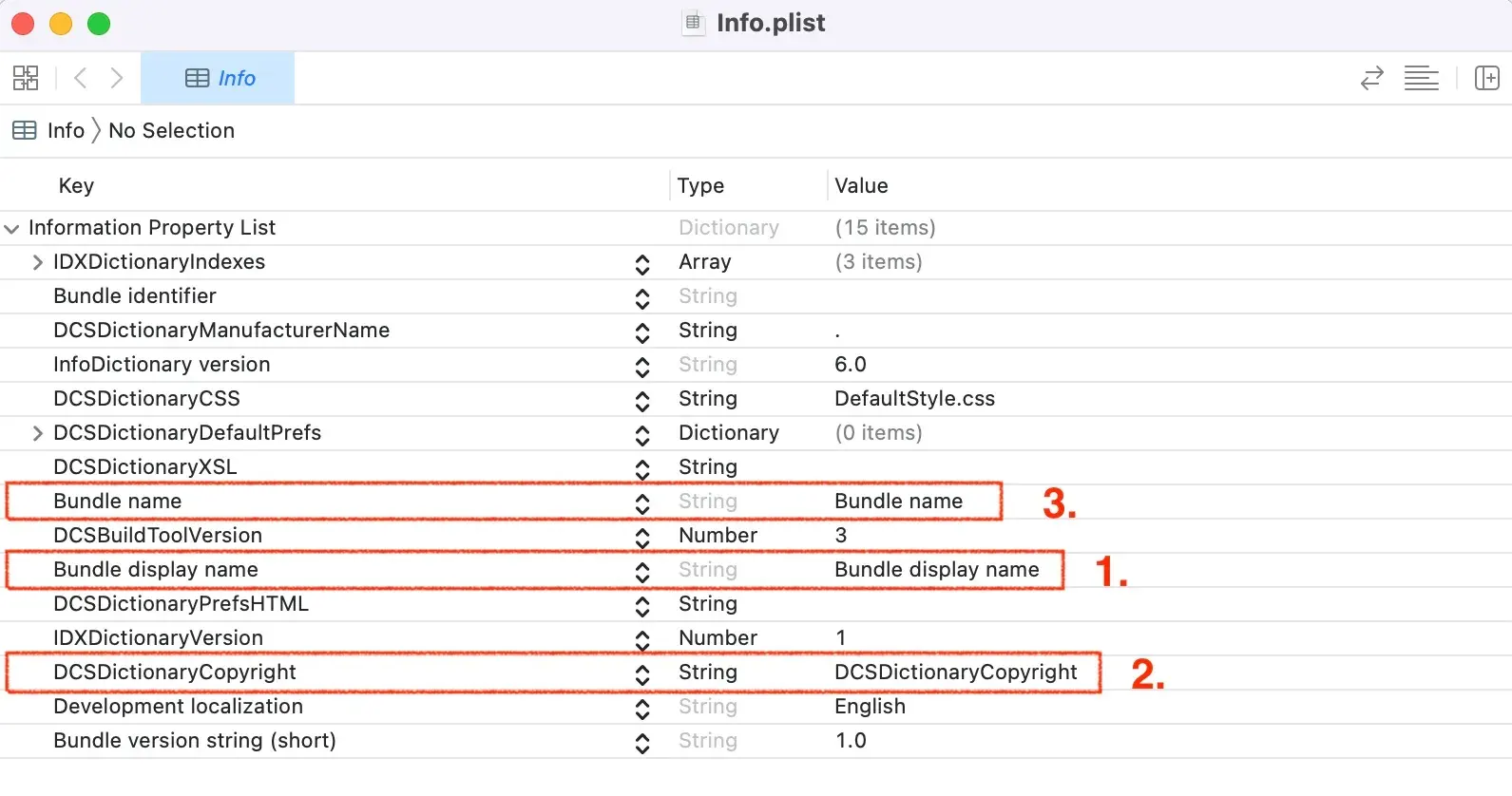Open key stepper for DCSBuildToolVersion
The width and height of the screenshot is (1512, 796).
(642, 538)
